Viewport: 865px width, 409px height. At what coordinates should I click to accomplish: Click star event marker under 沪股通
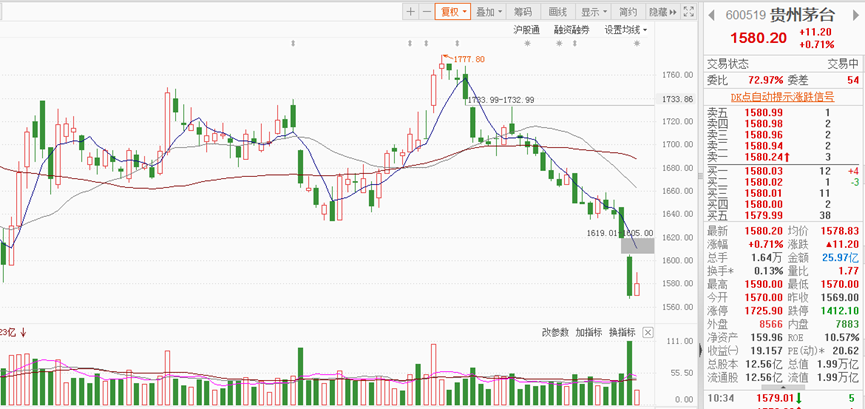[527, 44]
